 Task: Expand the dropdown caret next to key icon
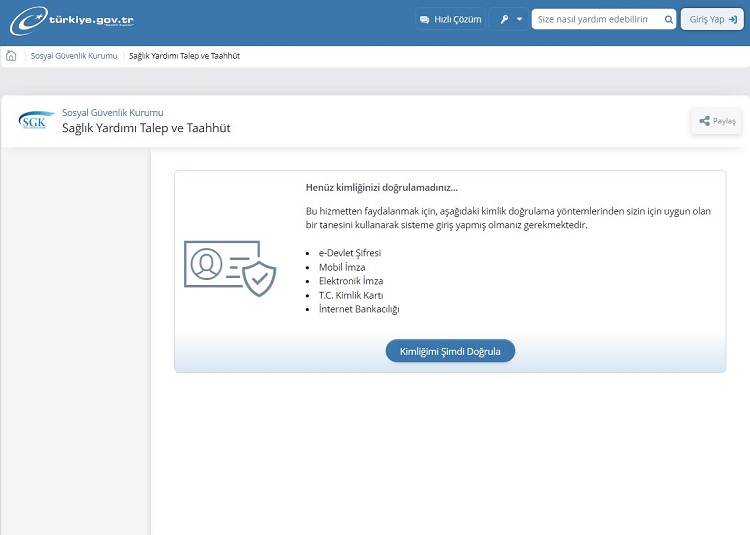(x=519, y=19)
